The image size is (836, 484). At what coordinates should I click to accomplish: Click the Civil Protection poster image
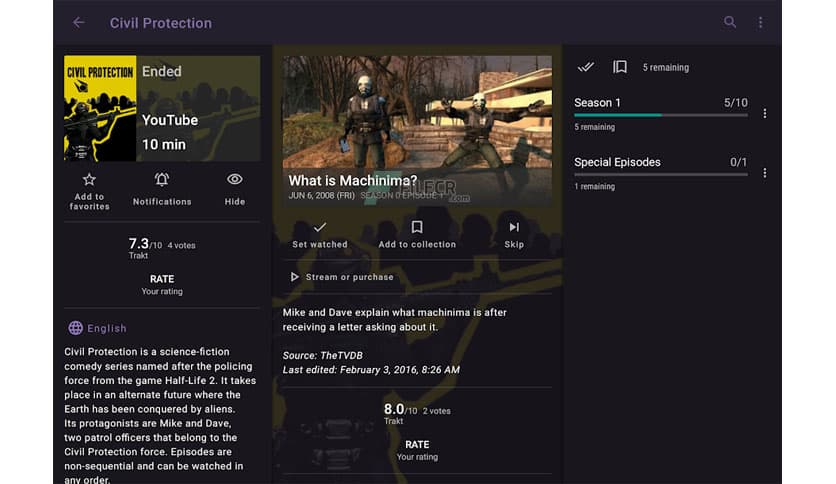pyautogui.click(x=100, y=108)
